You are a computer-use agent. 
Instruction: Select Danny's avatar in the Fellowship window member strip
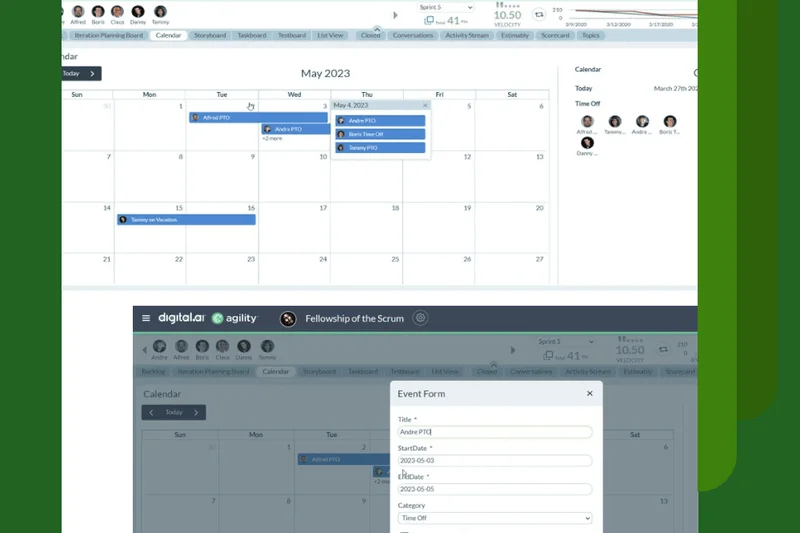point(244,346)
